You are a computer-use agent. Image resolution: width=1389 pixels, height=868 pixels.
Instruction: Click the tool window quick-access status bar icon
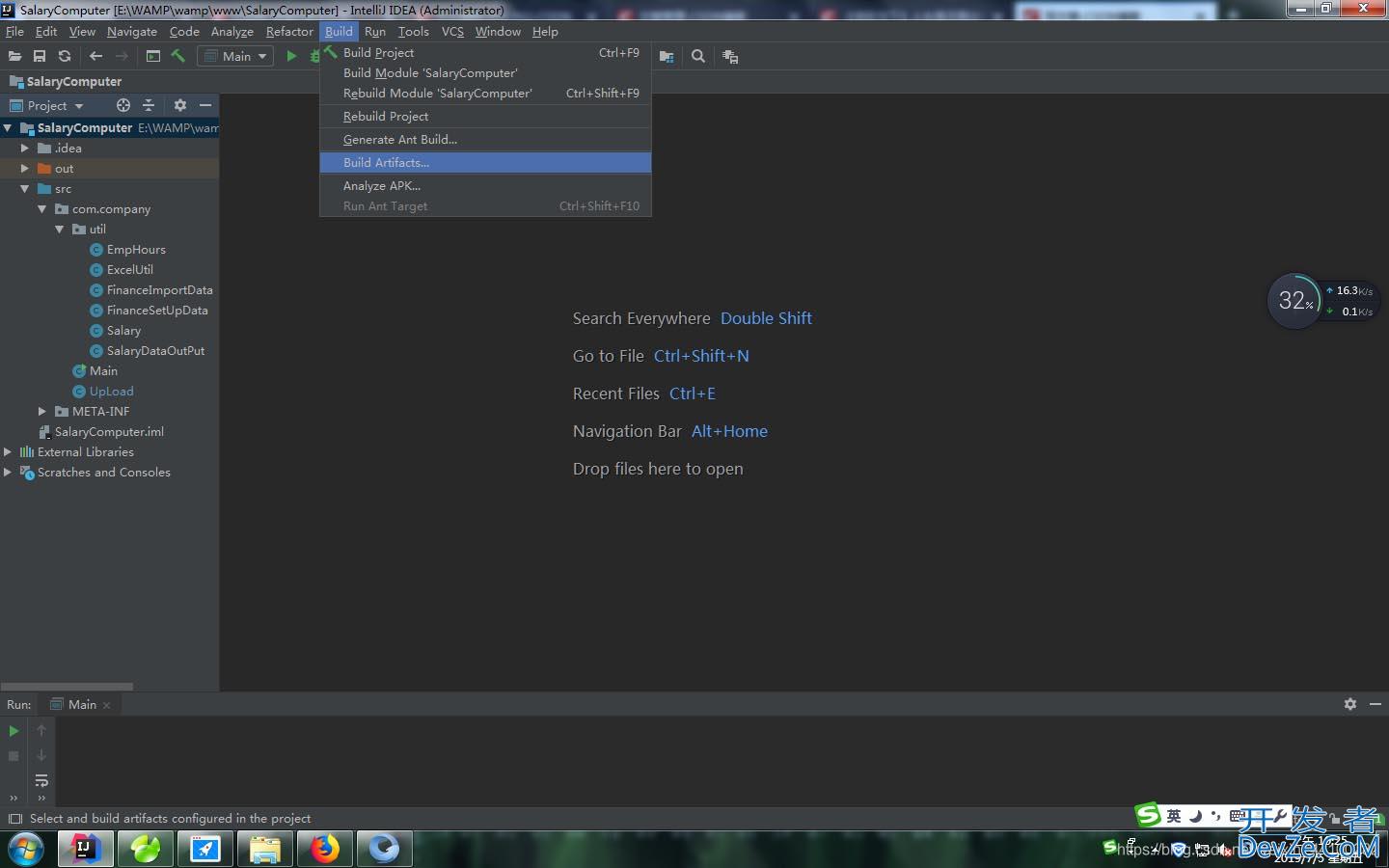[x=14, y=819]
